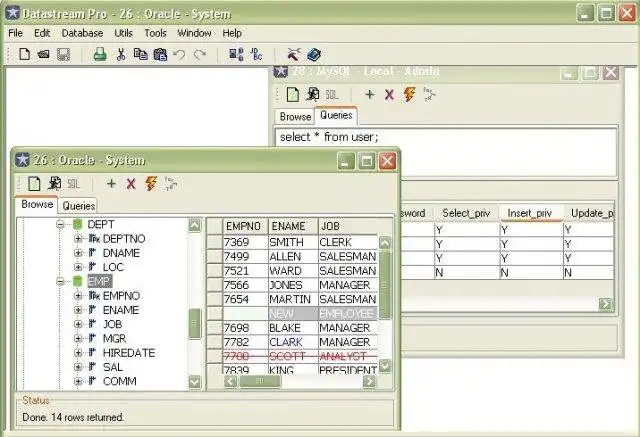Expand the DNAME column node
Screen dimensions: 640x437
[78, 253]
